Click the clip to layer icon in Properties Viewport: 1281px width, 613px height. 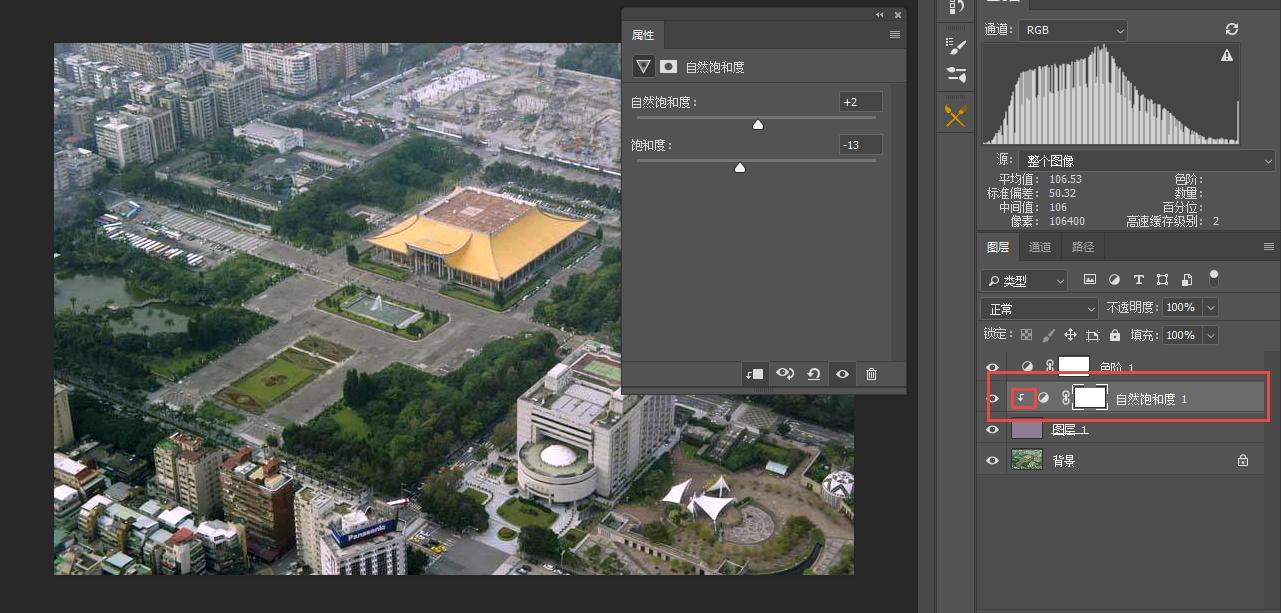tap(754, 374)
